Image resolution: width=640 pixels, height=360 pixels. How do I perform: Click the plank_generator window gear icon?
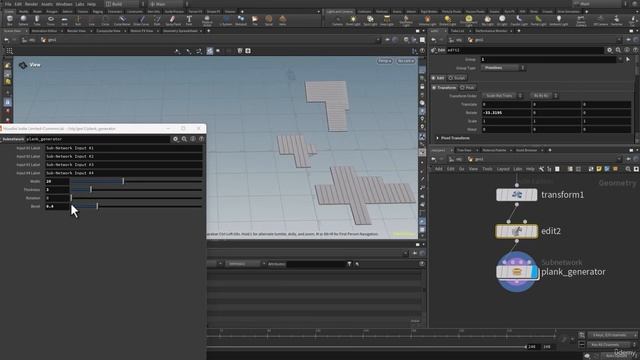click(176, 139)
